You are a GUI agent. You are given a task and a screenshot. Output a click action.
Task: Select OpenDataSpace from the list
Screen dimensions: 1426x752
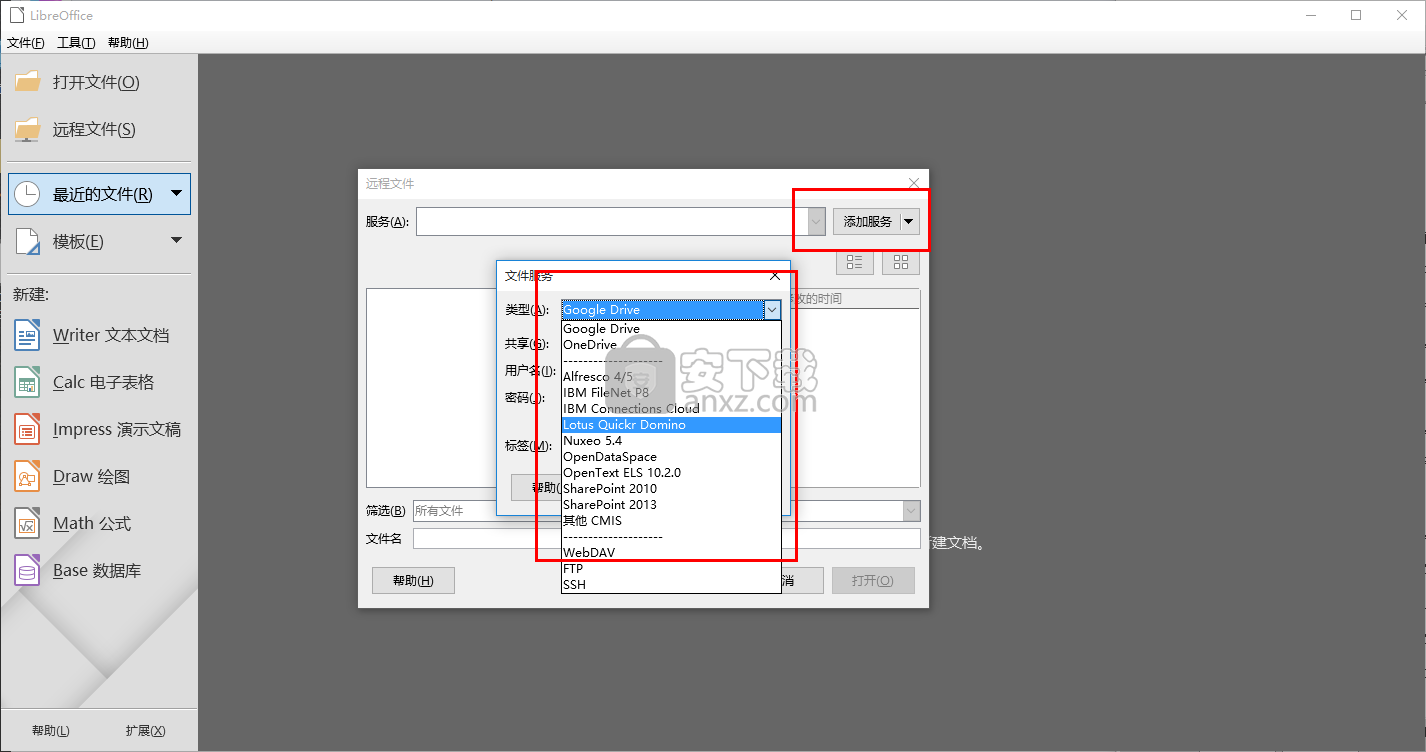pyautogui.click(x=671, y=457)
